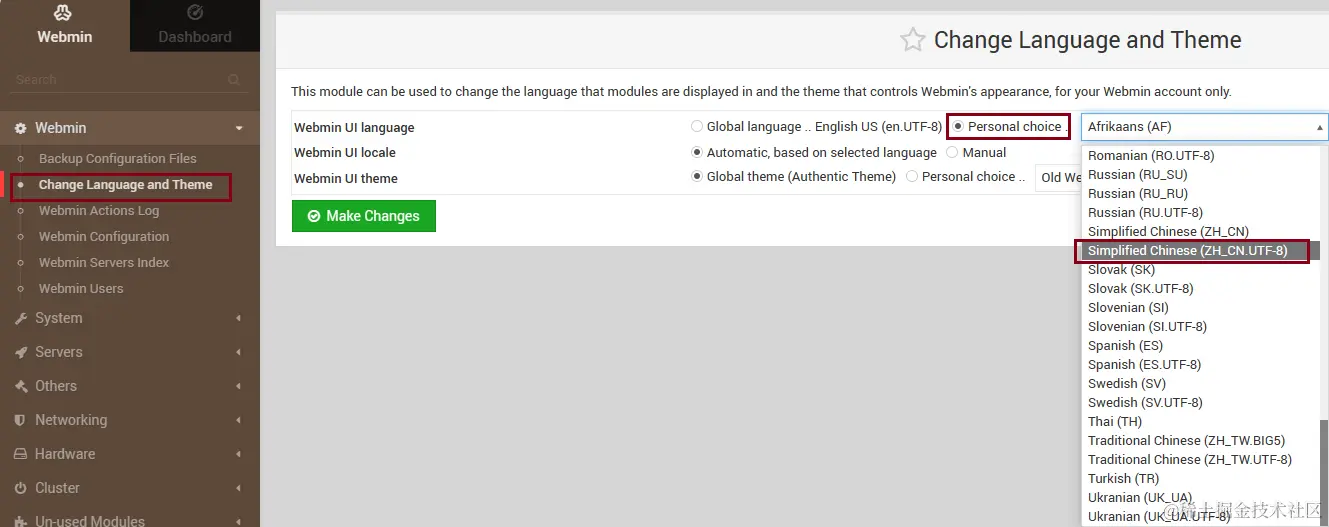Click the Un-used Modules puzzle icon
1329x527 pixels.
tap(20, 521)
